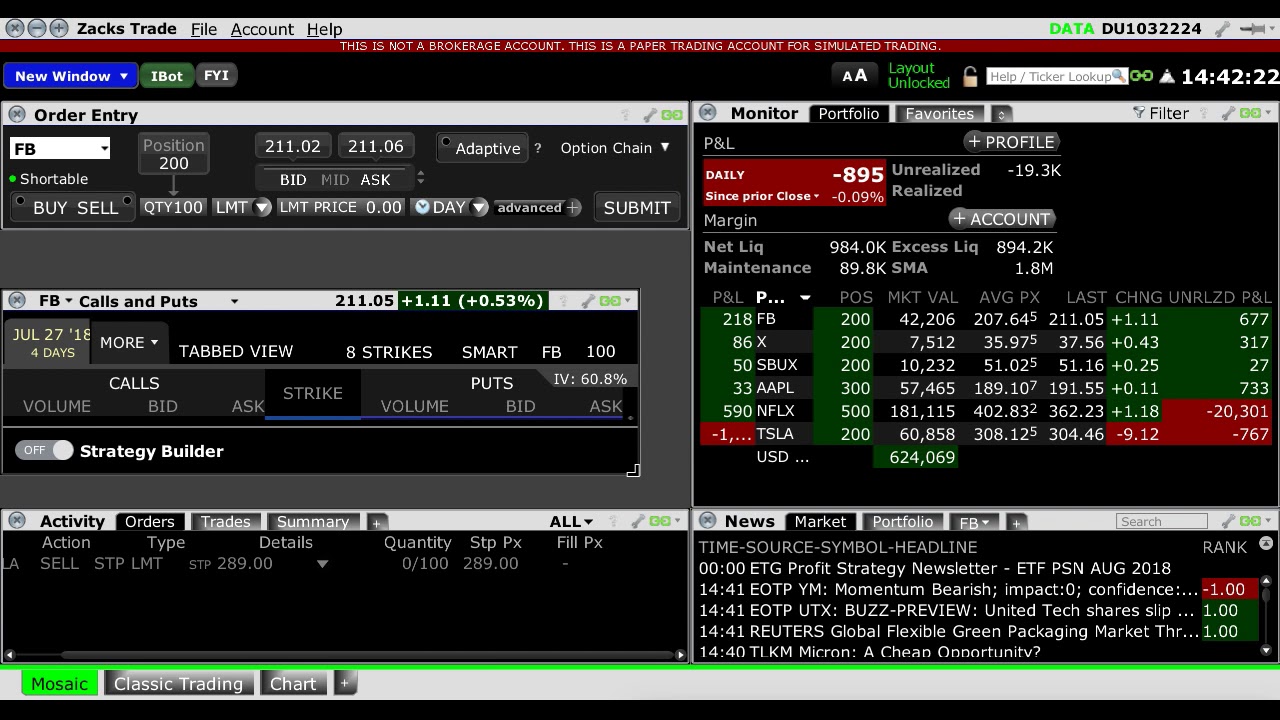Image resolution: width=1280 pixels, height=720 pixels.
Task: Select ASK price in Order Entry
Action: pyautogui.click(x=375, y=180)
